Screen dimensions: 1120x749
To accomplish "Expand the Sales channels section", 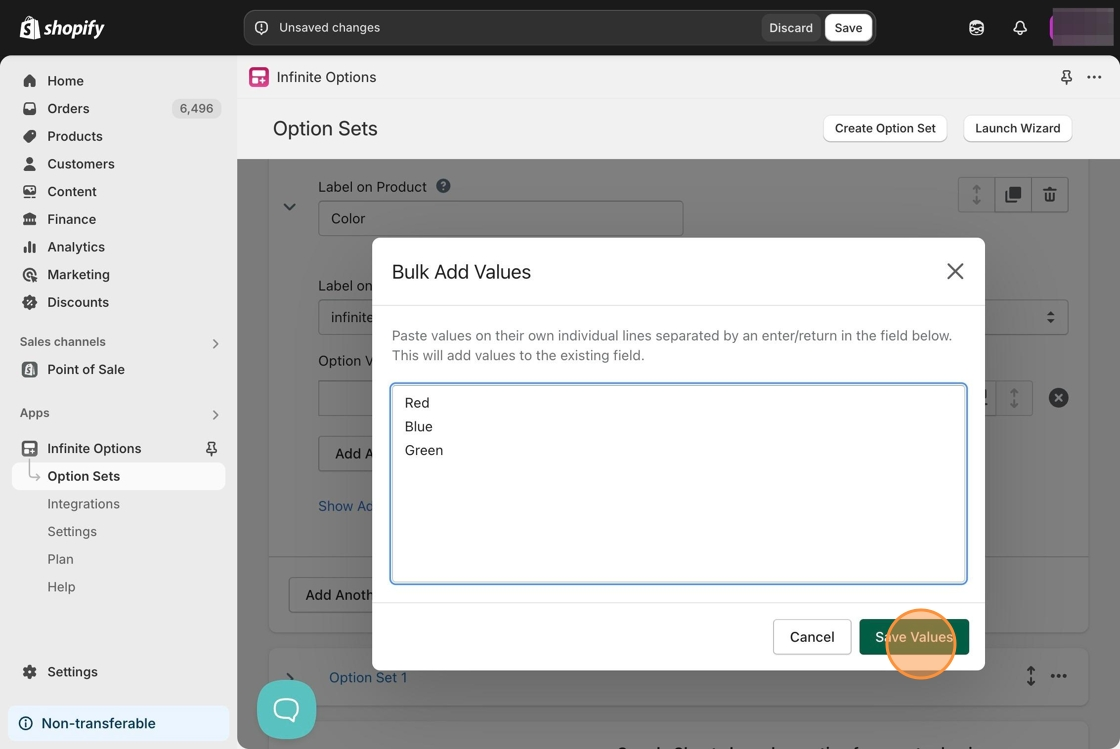I will click(215, 343).
